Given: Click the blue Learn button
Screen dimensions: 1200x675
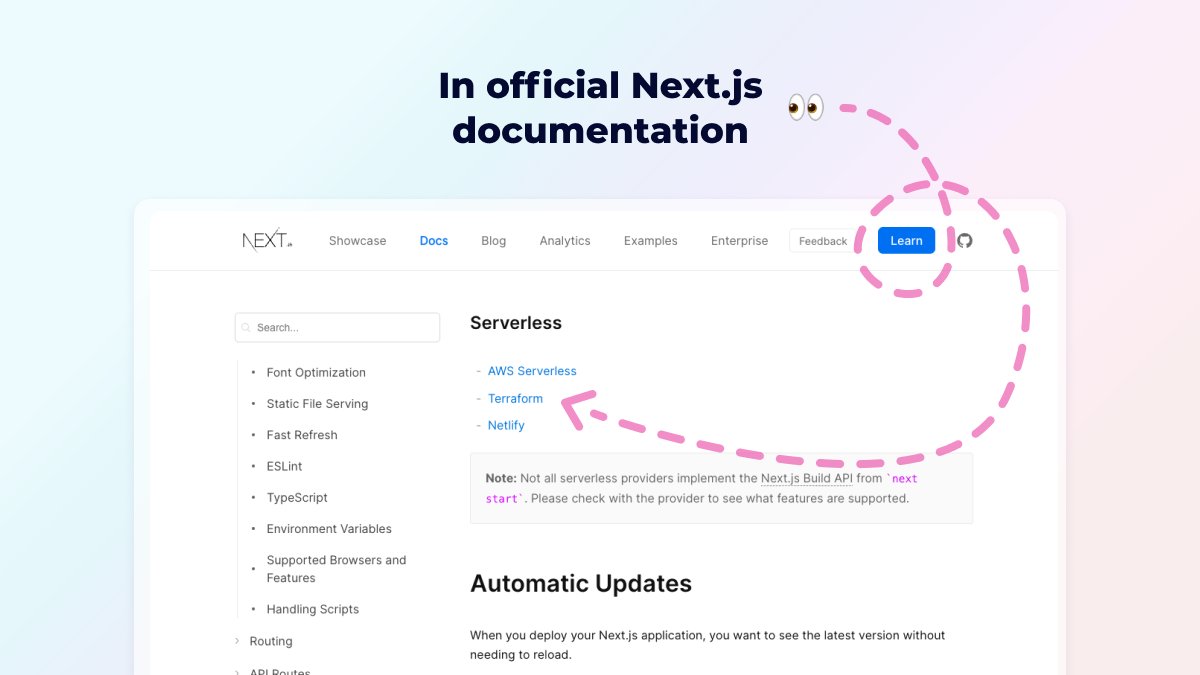Looking at the screenshot, I should pyautogui.click(x=907, y=241).
